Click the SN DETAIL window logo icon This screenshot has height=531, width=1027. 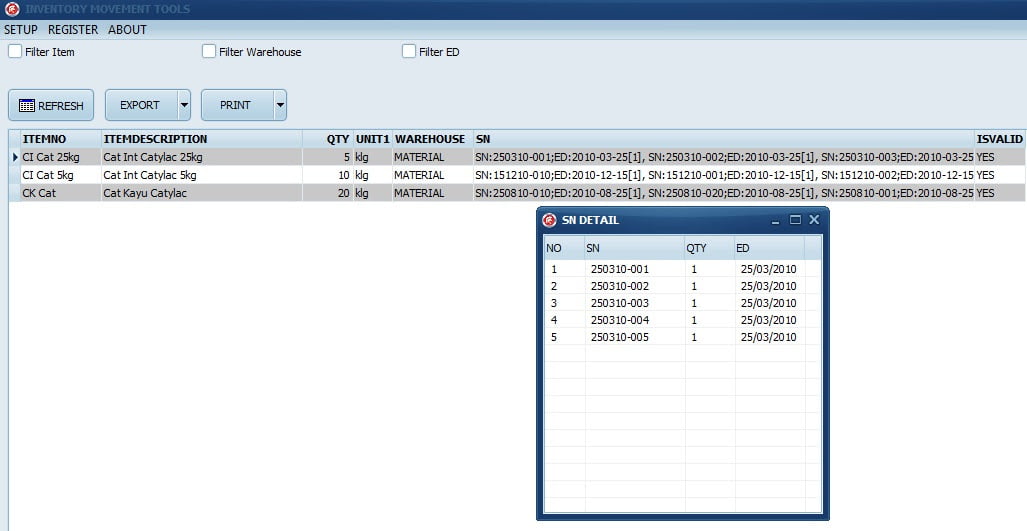pyautogui.click(x=549, y=220)
